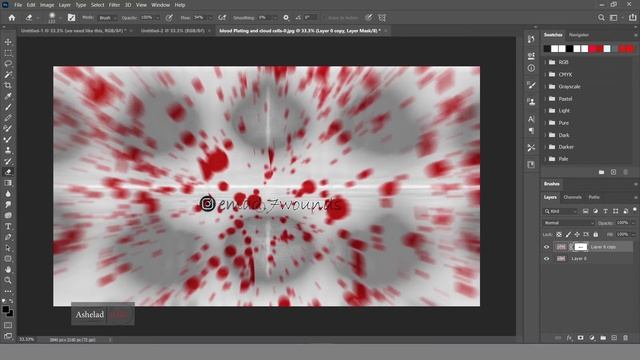640x360 pixels.
Task: Open the Brushes collapsed panel
Action: pyautogui.click(x=551, y=184)
